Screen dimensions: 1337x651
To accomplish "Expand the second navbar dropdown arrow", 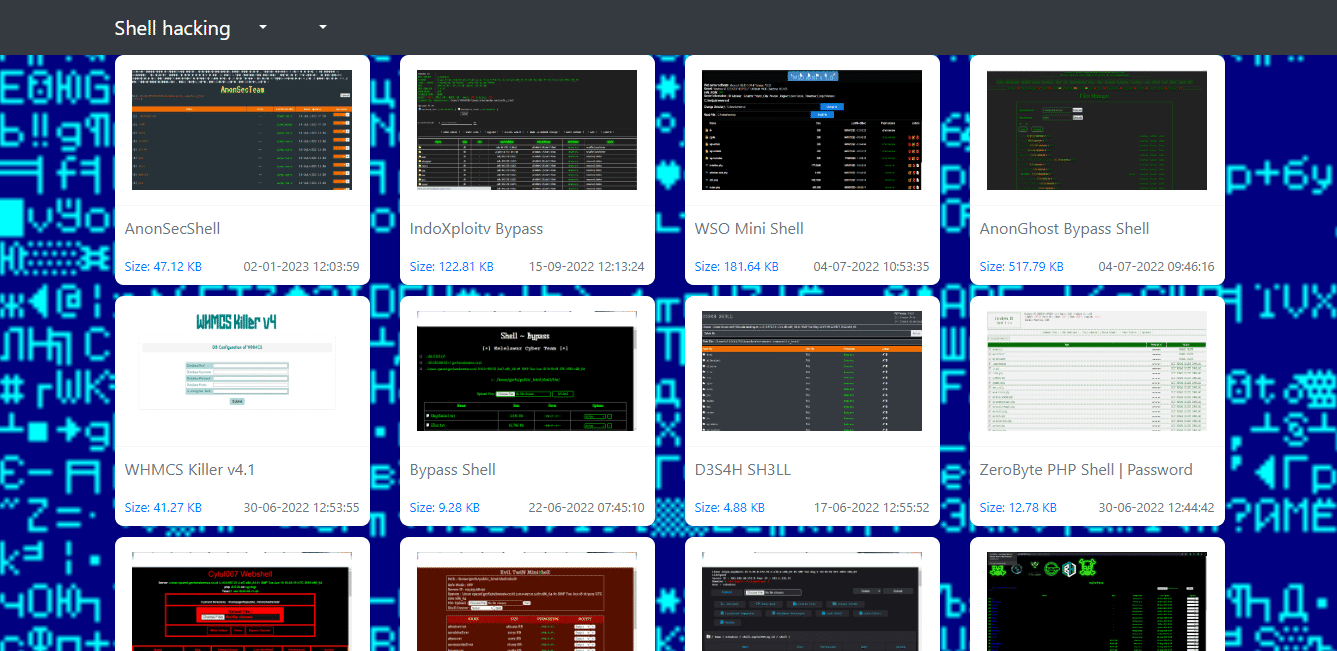I will click(323, 27).
